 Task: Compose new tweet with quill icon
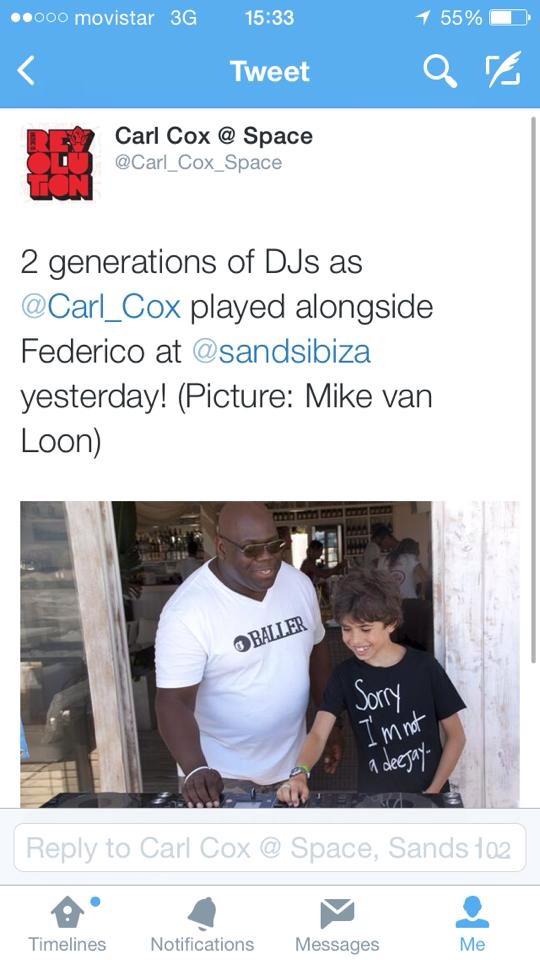coord(504,69)
